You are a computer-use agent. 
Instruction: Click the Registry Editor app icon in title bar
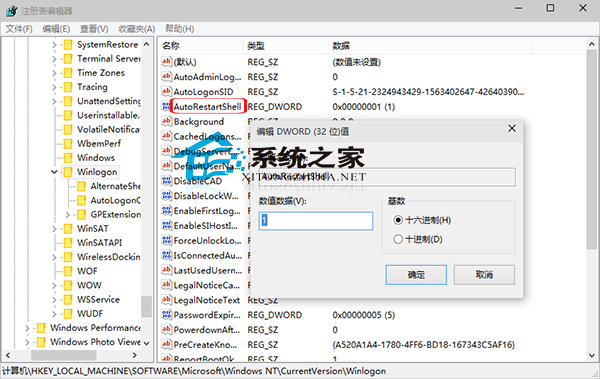pyautogui.click(x=12, y=10)
